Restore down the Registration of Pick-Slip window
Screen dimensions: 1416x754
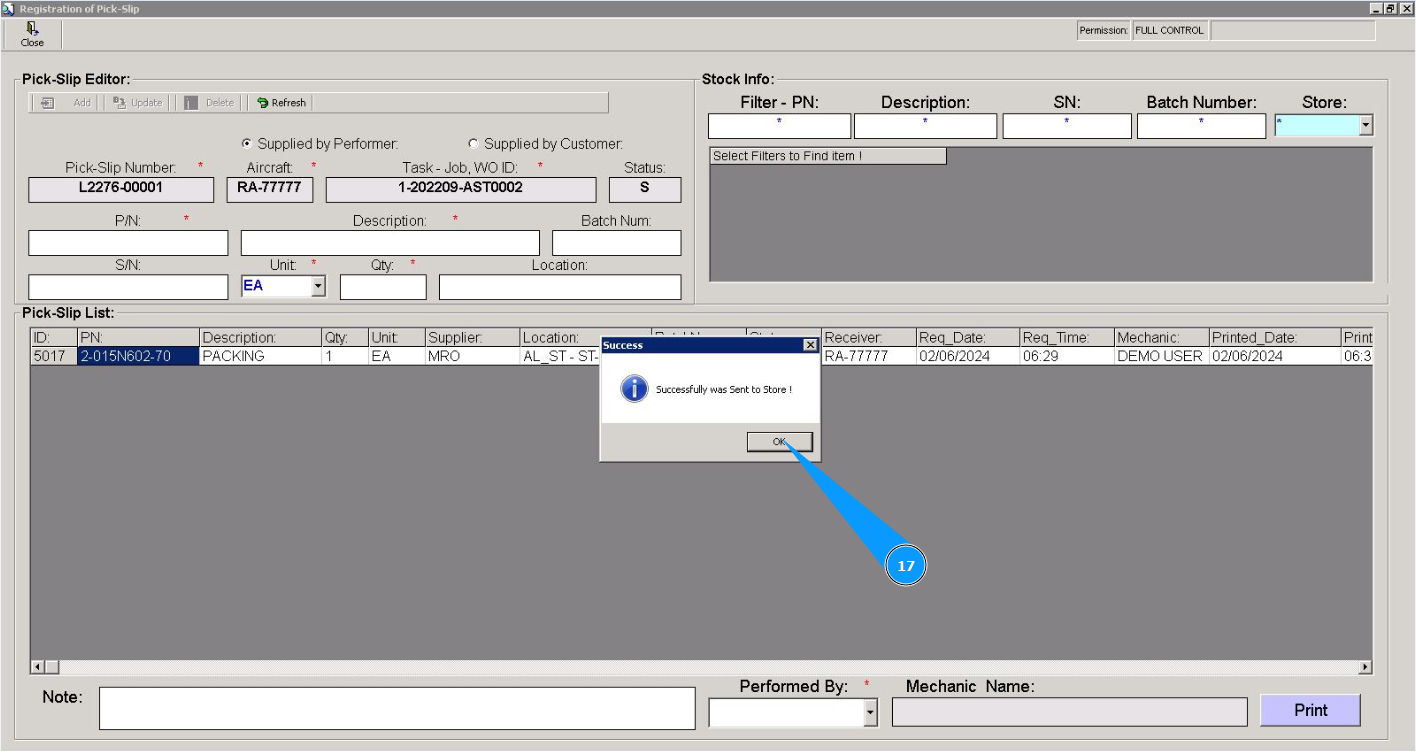(1390, 8)
